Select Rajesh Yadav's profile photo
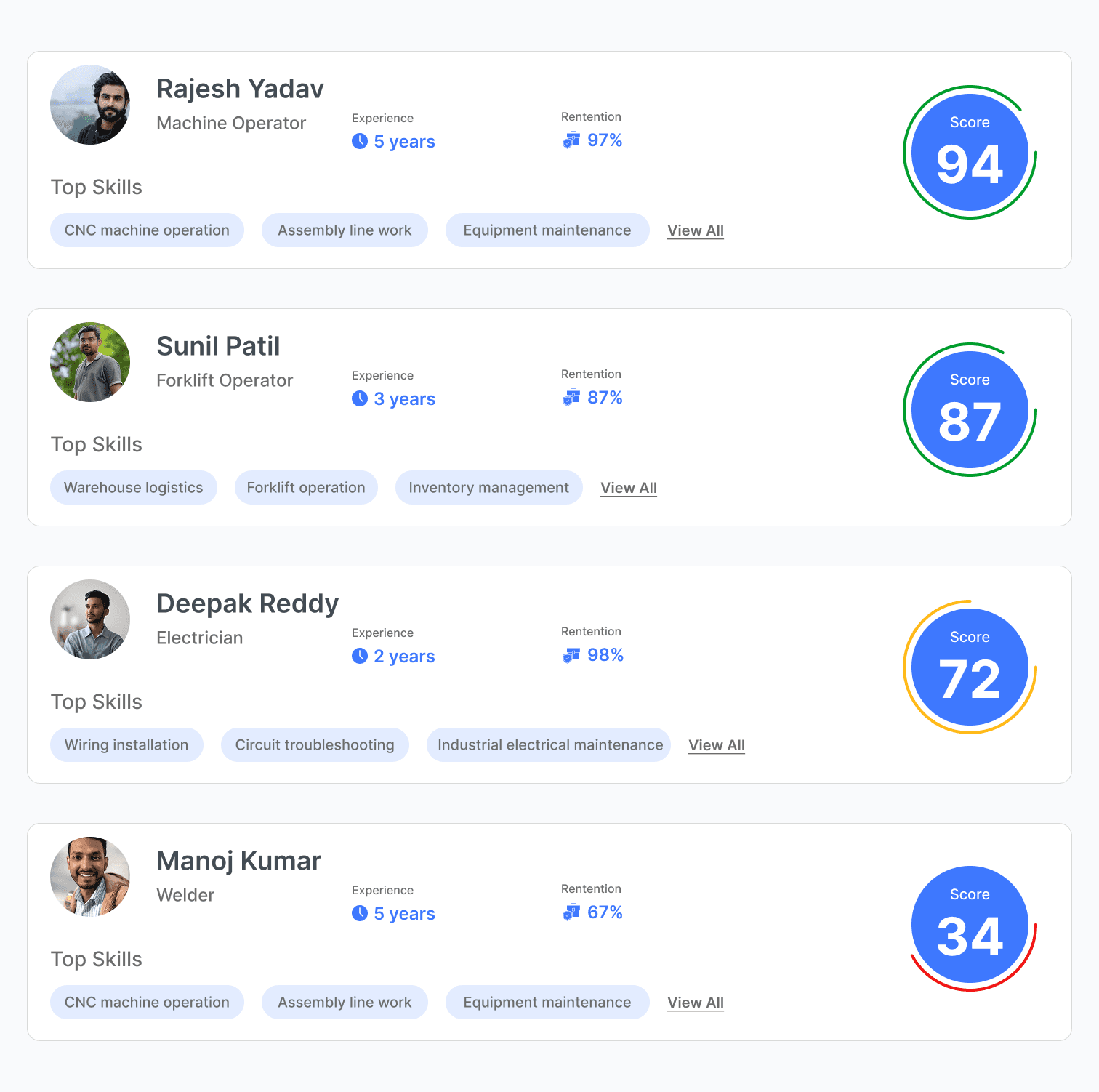 click(90, 105)
